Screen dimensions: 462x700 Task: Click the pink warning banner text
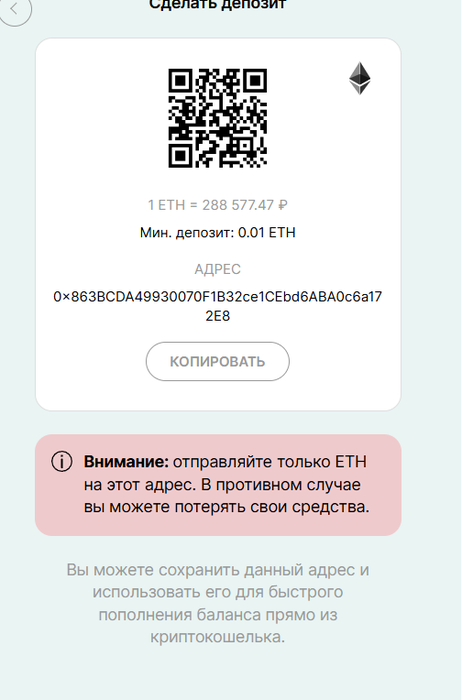[x=227, y=484]
